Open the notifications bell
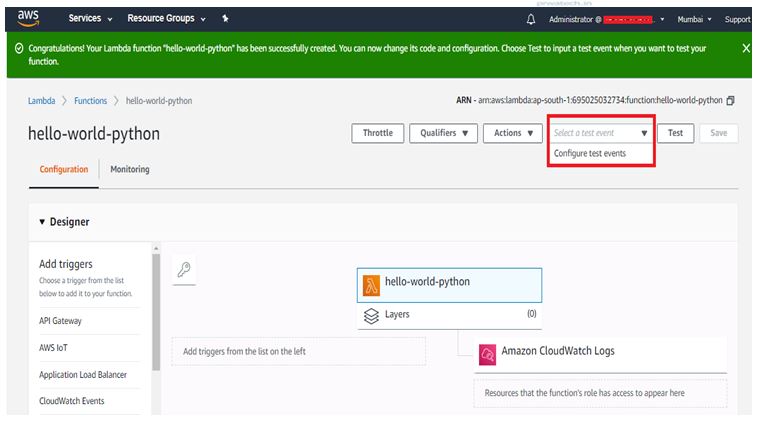 pyautogui.click(x=531, y=19)
